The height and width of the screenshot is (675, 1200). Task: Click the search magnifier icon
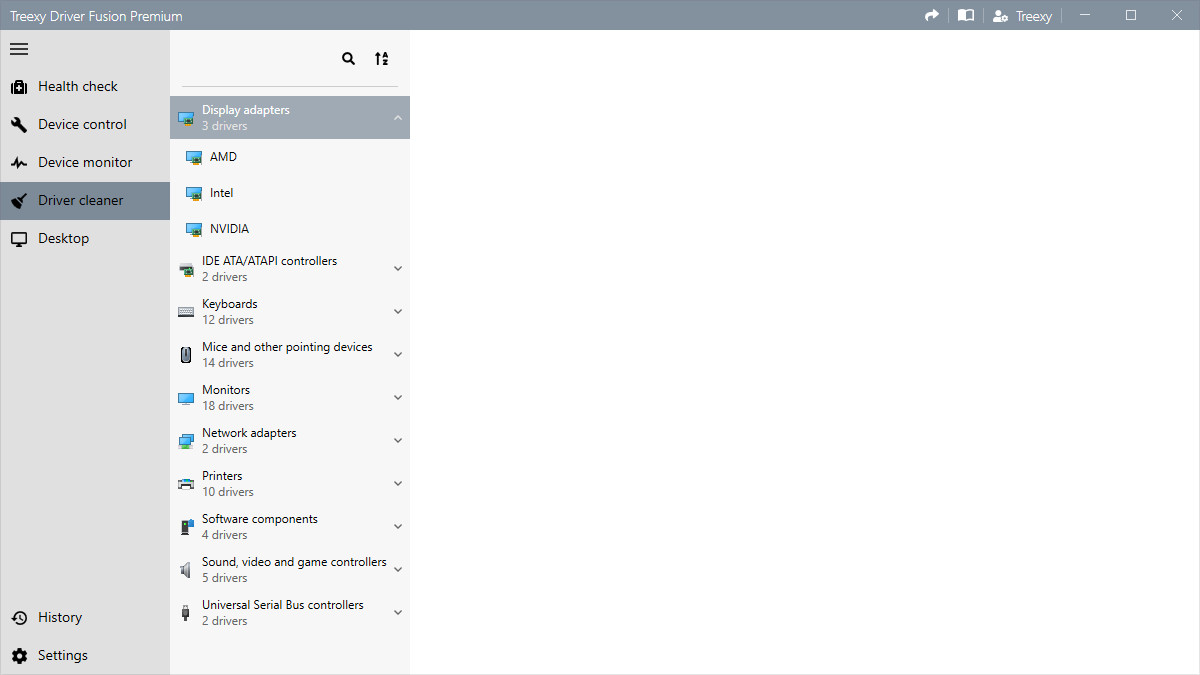point(348,59)
